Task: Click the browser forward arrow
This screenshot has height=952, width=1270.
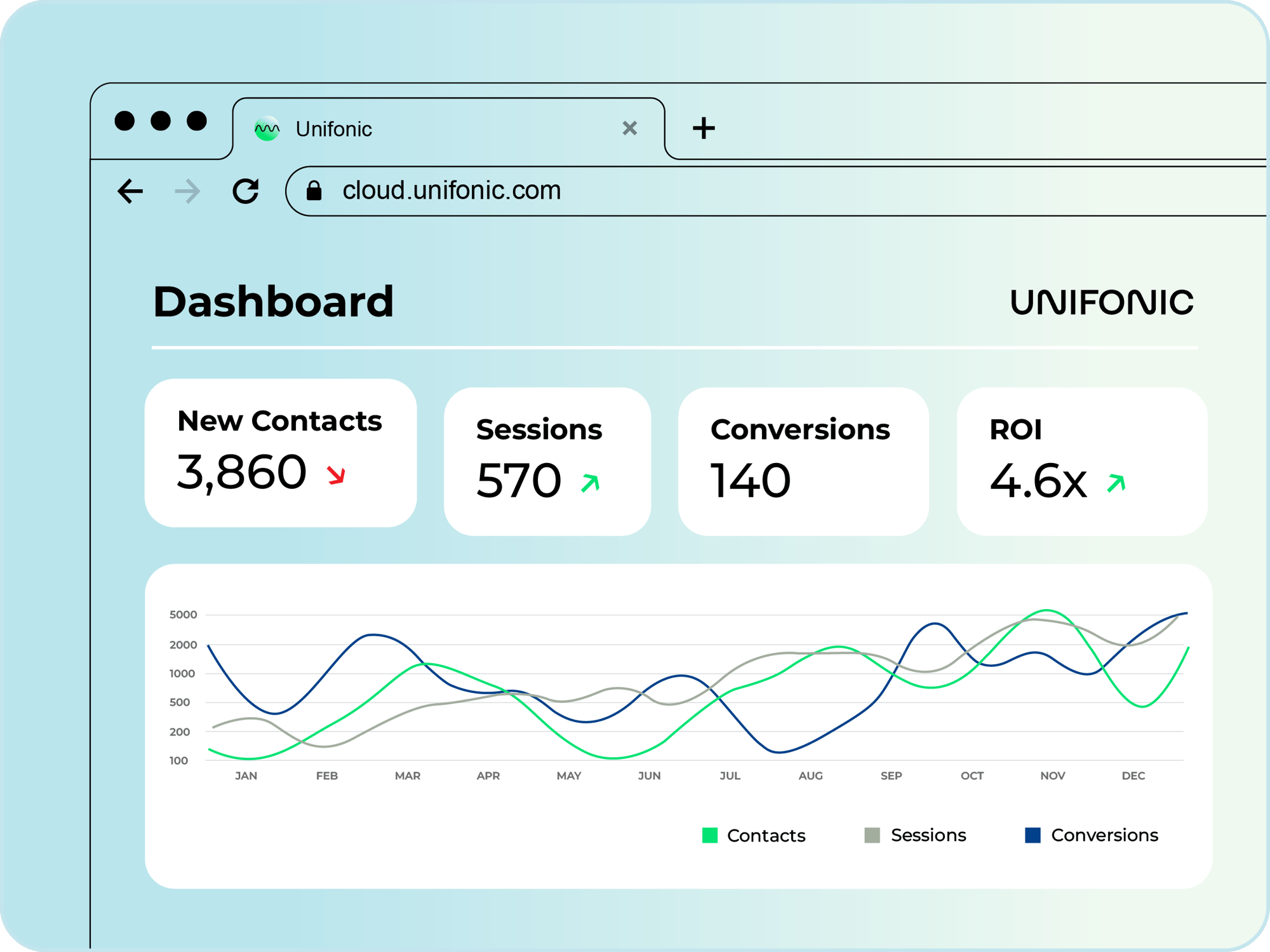Action: (187, 191)
